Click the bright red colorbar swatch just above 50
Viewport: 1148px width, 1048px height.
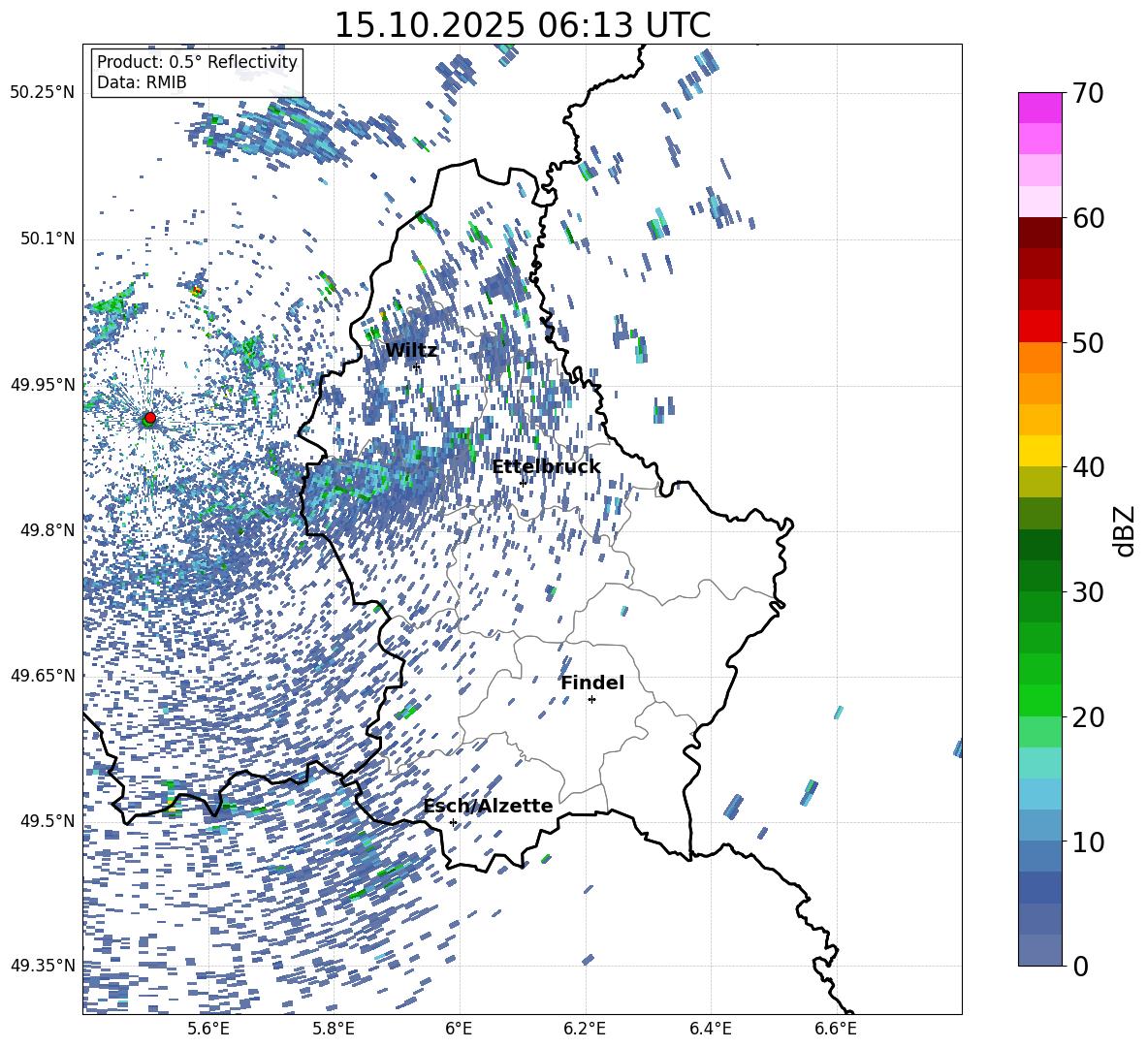pyautogui.click(x=1039, y=327)
